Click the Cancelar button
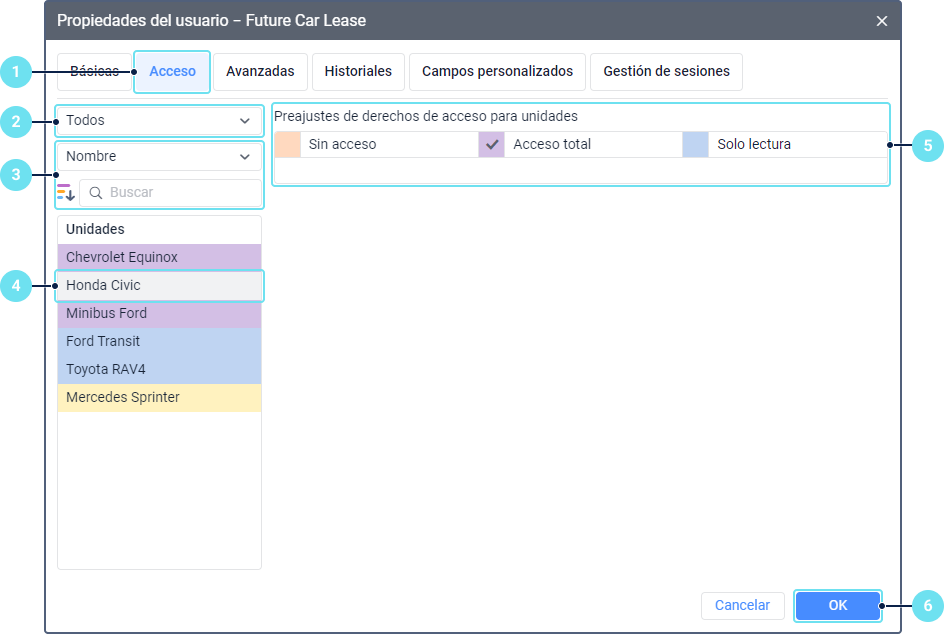944x634 pixels. pos(742,605)
